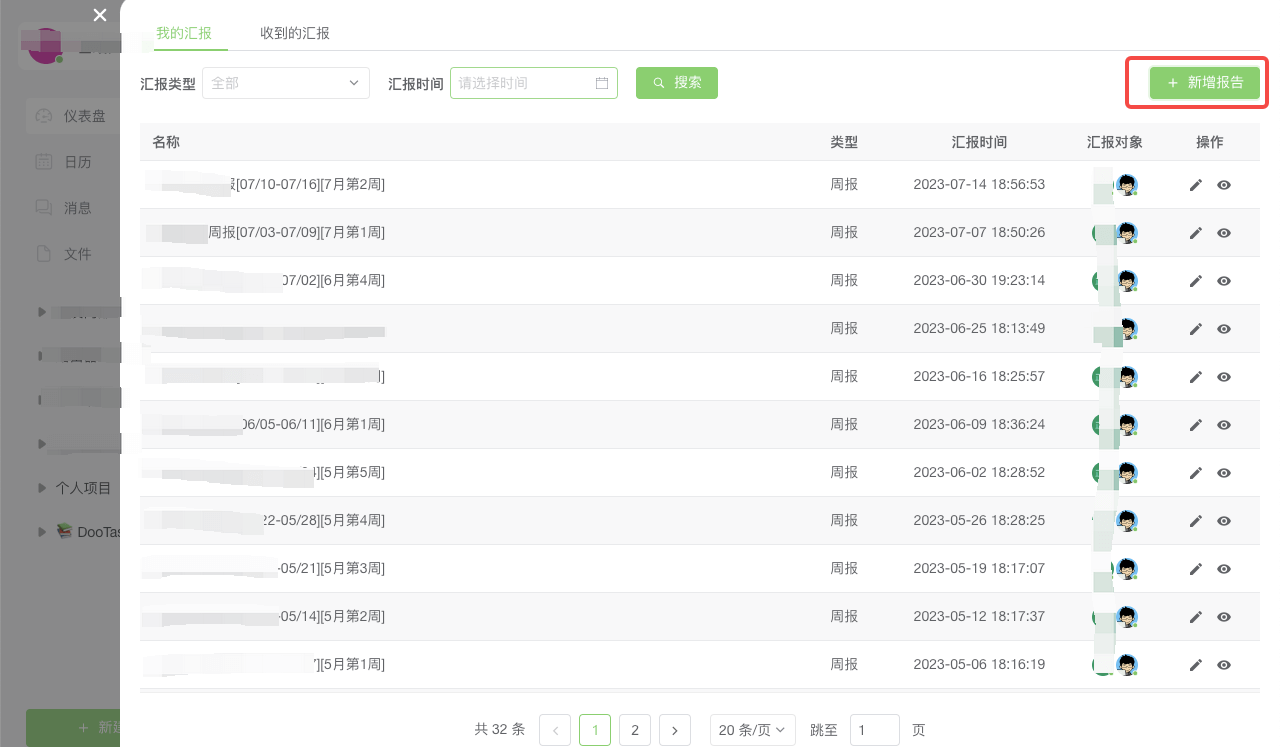
Task: View the 2023-05-19 report with eye icon
Action: pos(1224,569)
